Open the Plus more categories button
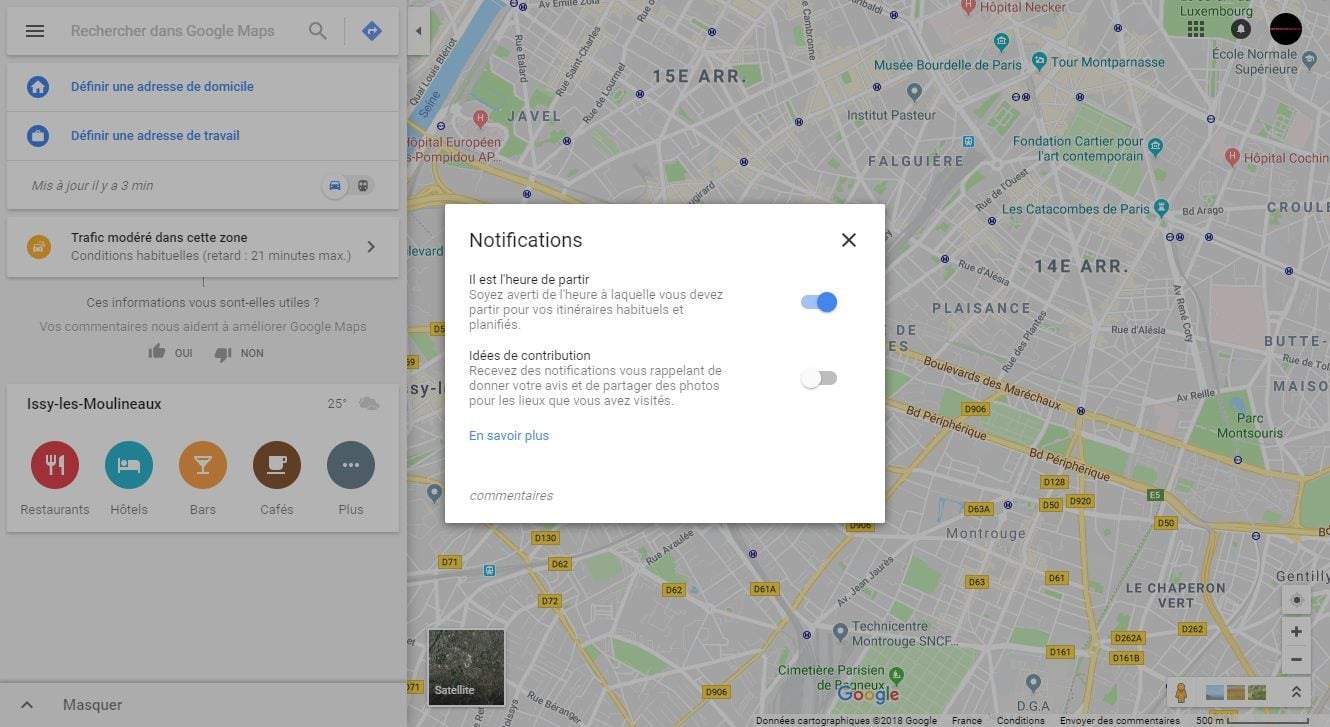 tap(351, 465)
